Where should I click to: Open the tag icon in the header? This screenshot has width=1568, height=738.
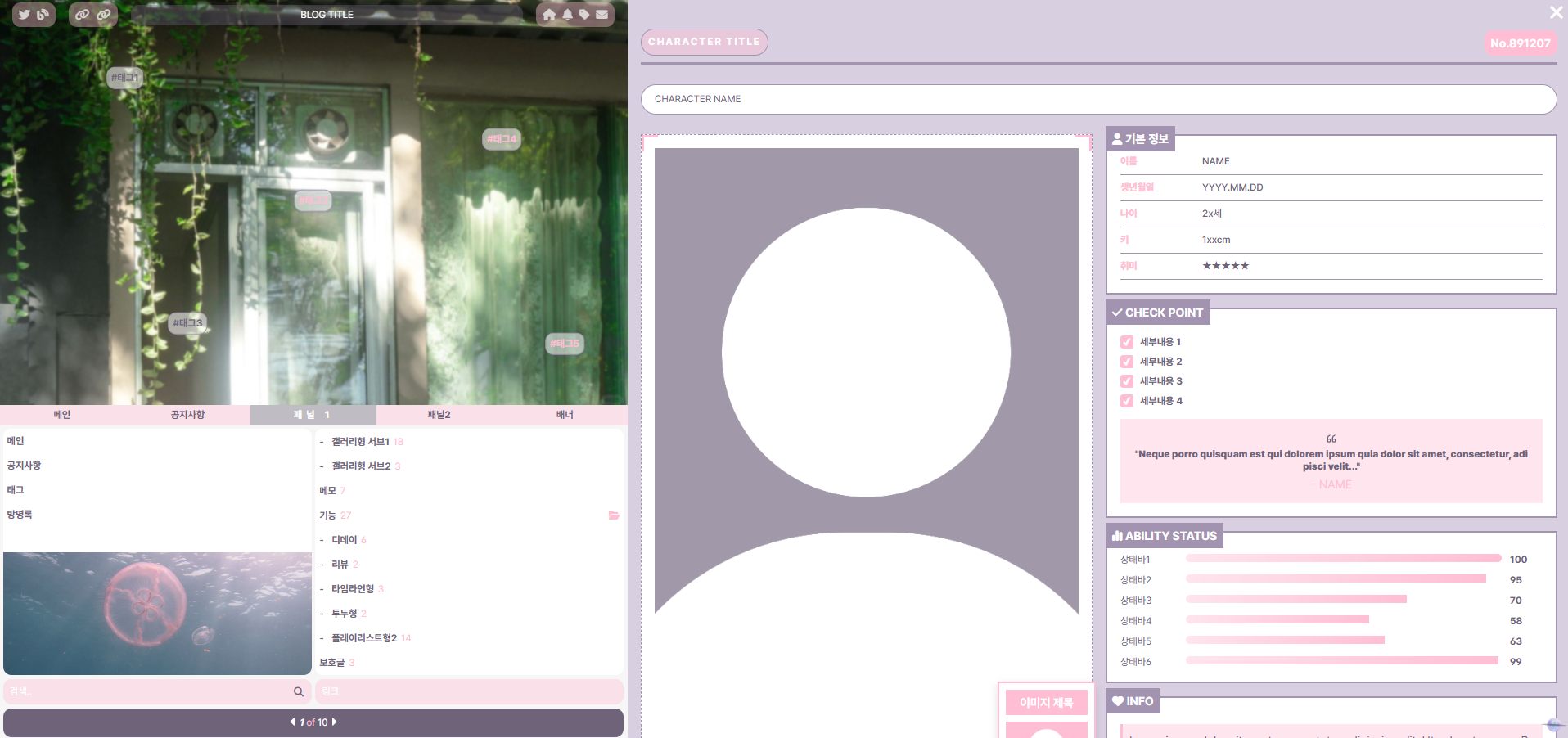click(584, 15)
